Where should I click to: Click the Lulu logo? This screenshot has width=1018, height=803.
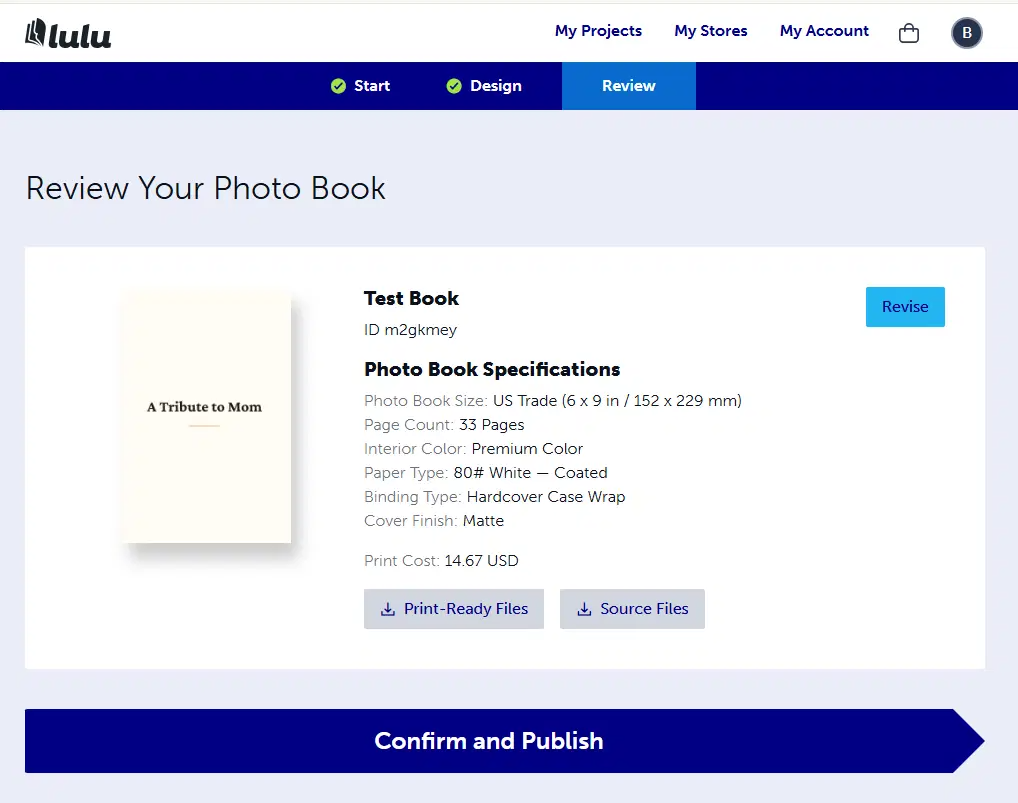(x=68, y=33)
